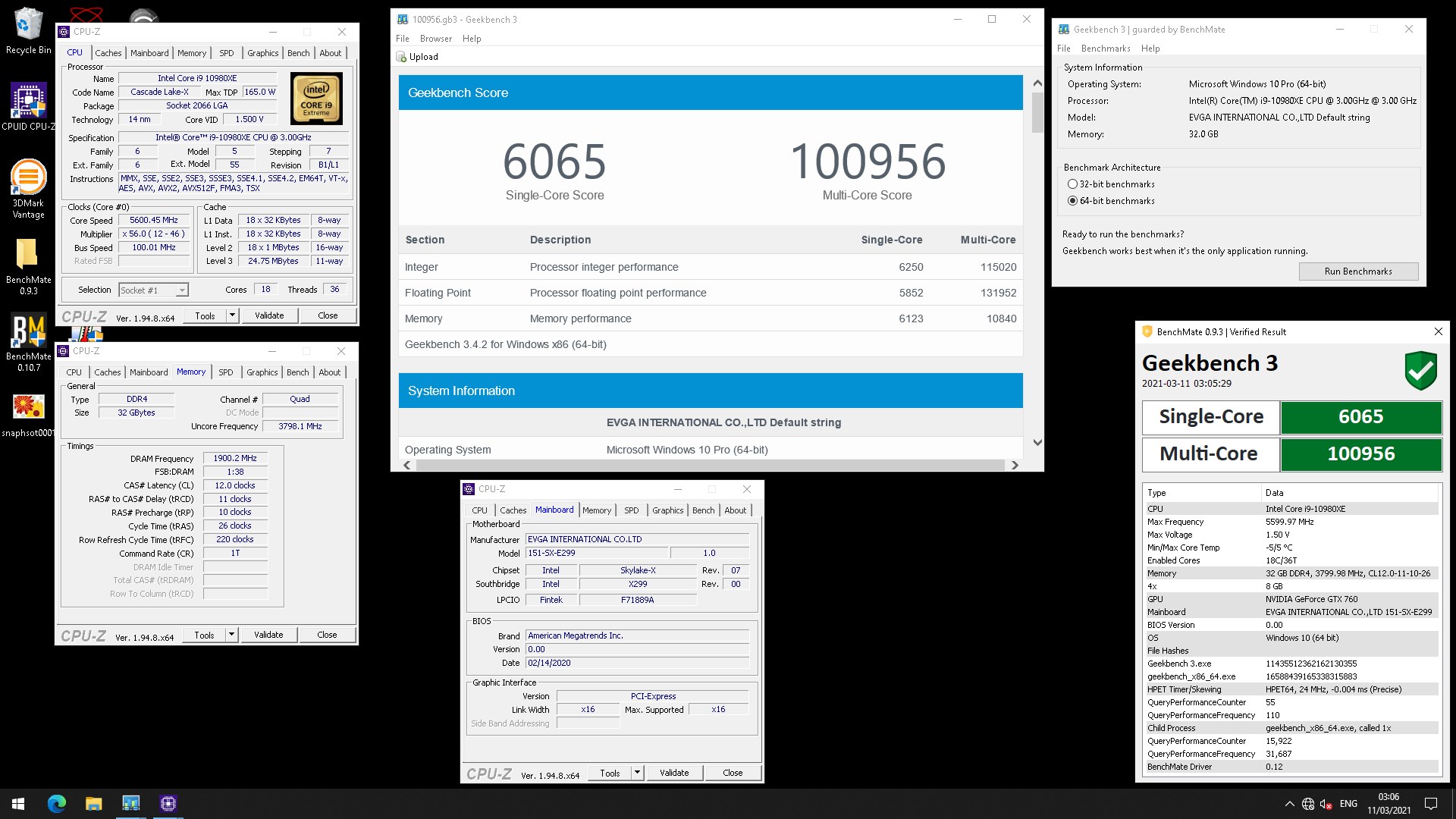
Task: Click System Information section header
Action: click(x=710, y=391)
